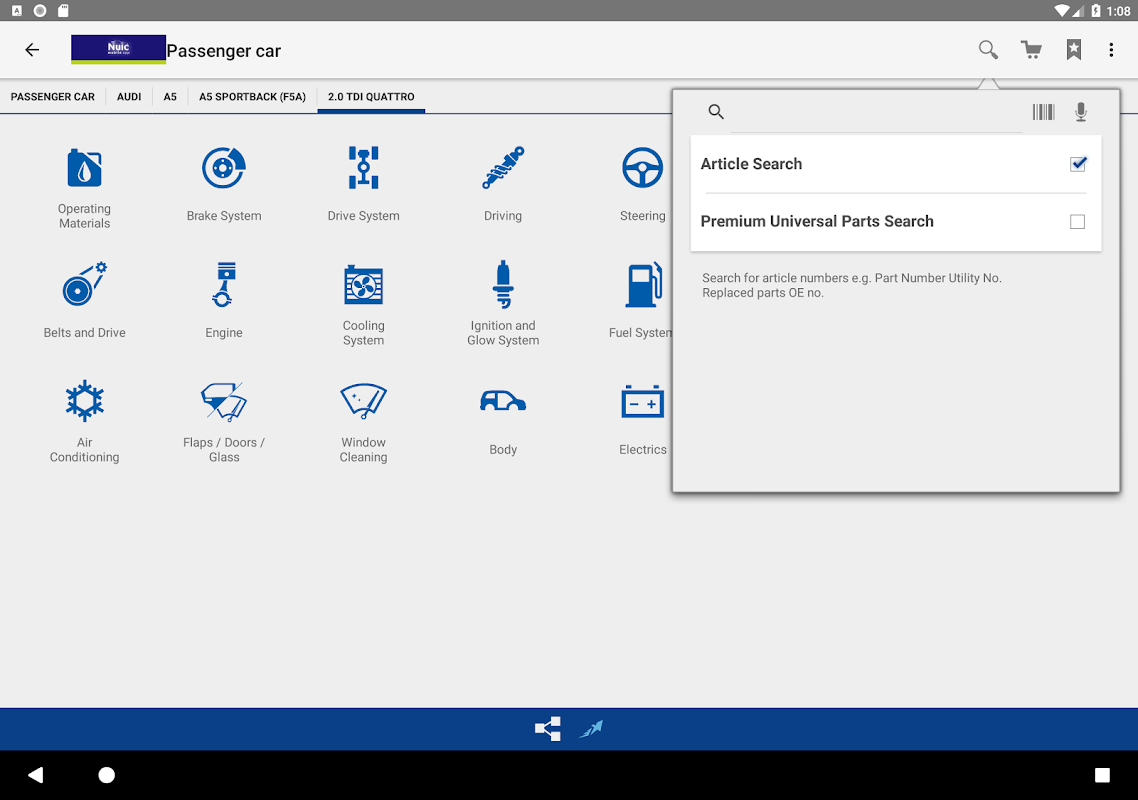
Task: Click the blue arrow icon in bottom bar
Action: coord(591,728)
